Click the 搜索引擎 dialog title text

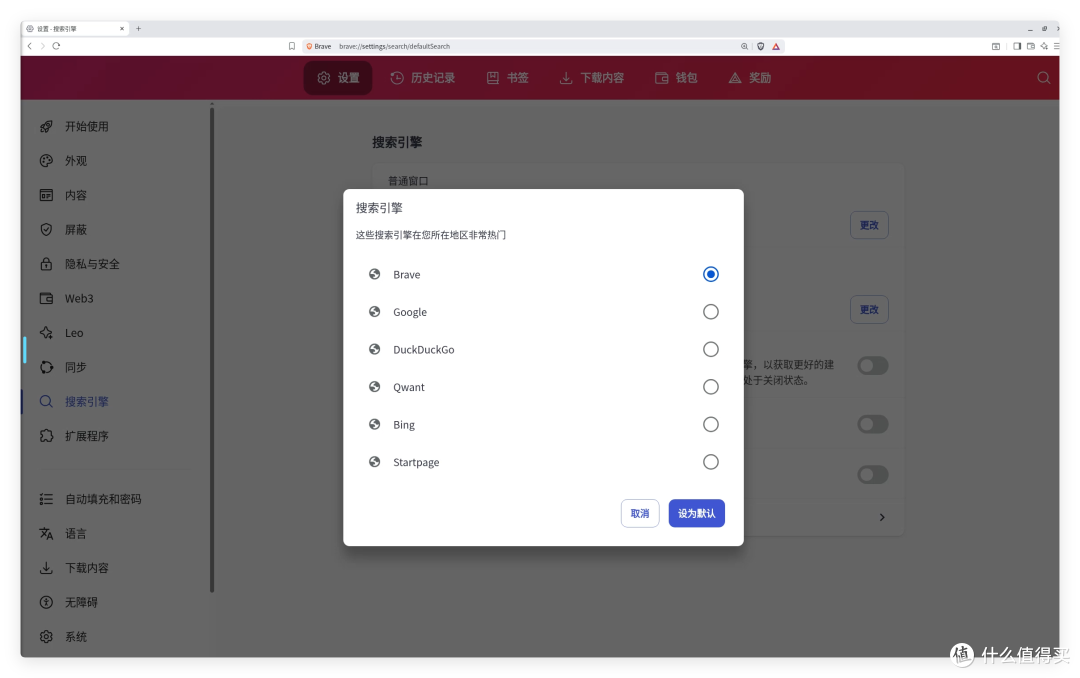tap(379, 208)
